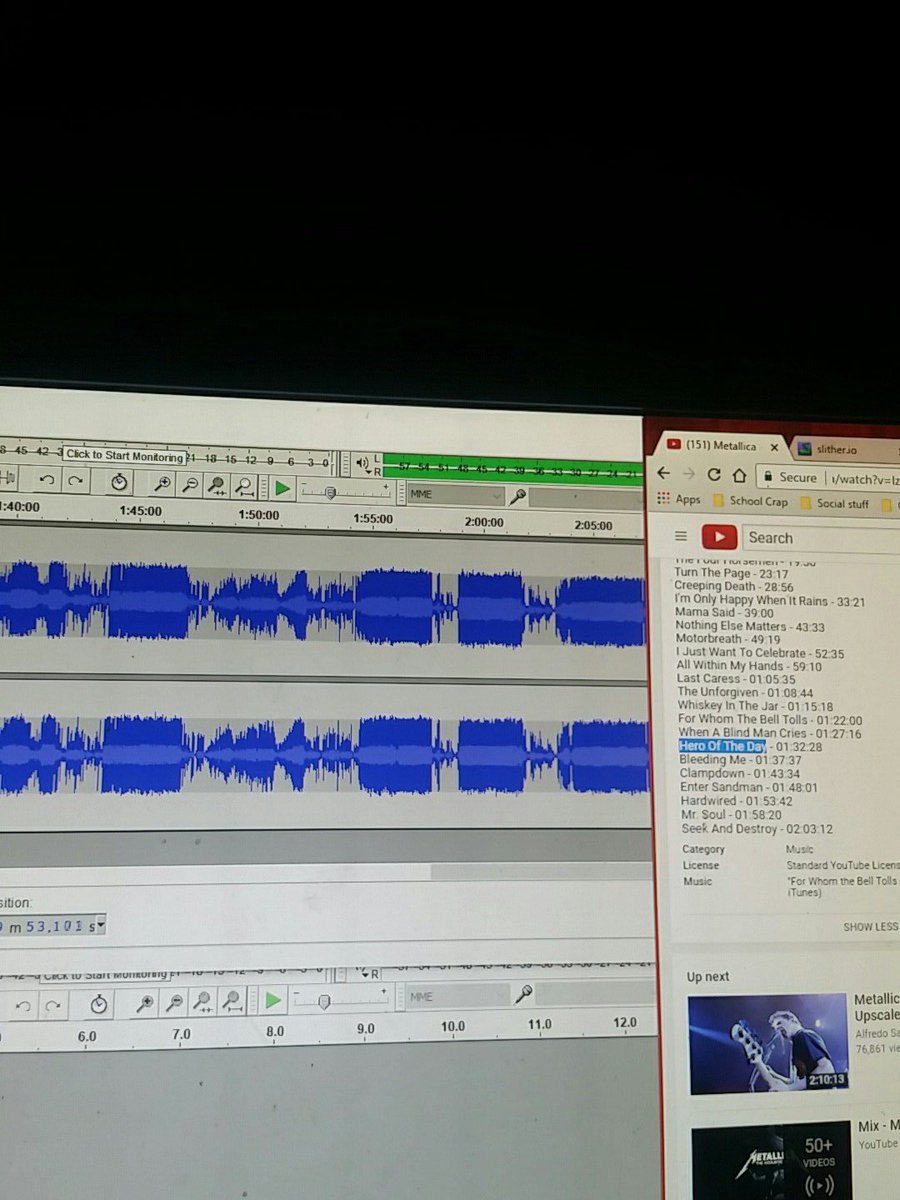
Task: Open selection time format dropdown arrow
Action: (x=101, y=927)
